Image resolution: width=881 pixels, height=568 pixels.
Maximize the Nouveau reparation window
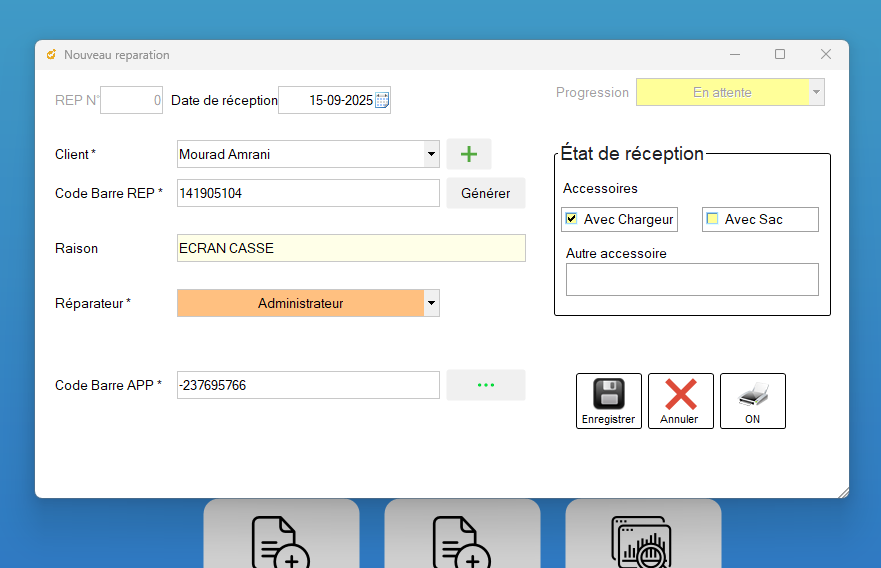coord(780,54)
